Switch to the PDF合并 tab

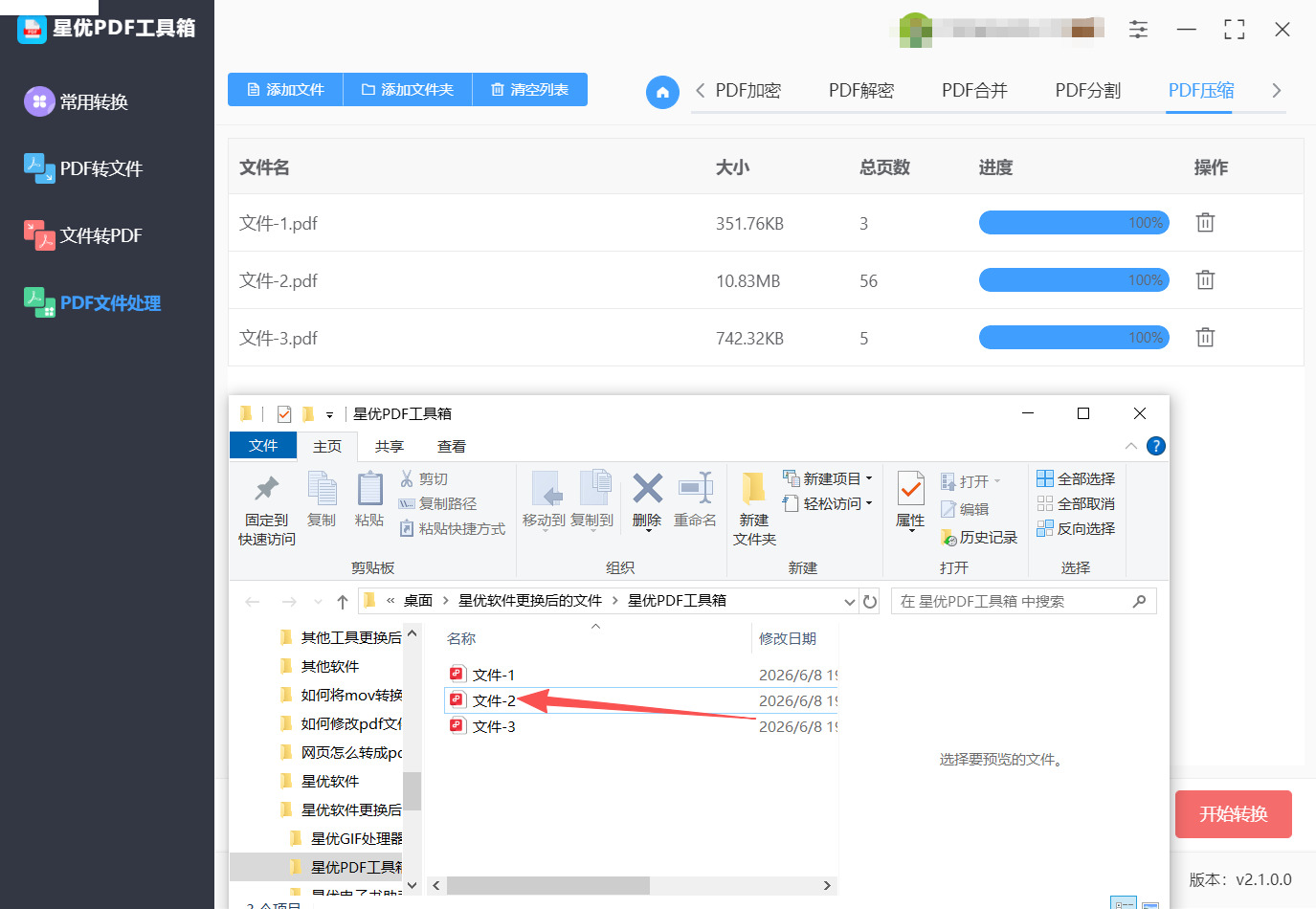(974, 91)
